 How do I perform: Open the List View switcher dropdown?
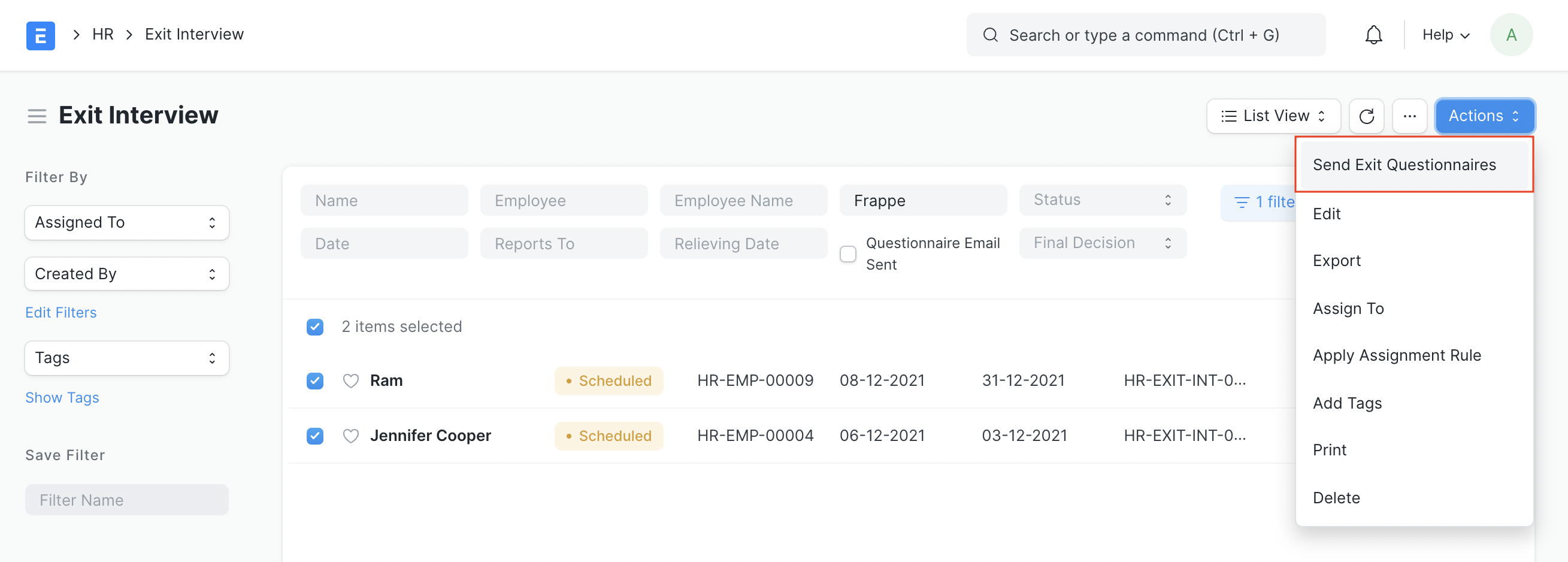[x=1273, y=116]
